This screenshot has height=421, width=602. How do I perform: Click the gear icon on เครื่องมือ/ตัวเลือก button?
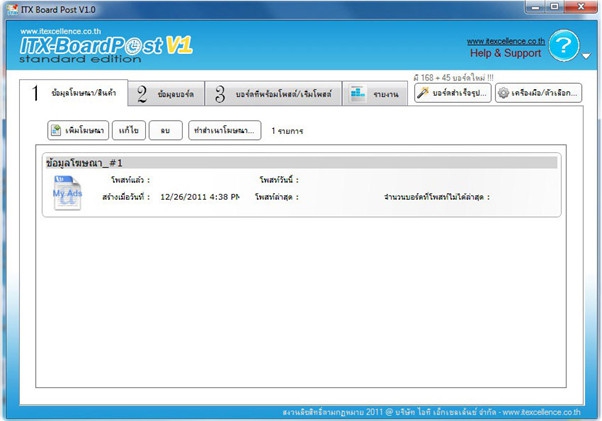tap(503, 93)
